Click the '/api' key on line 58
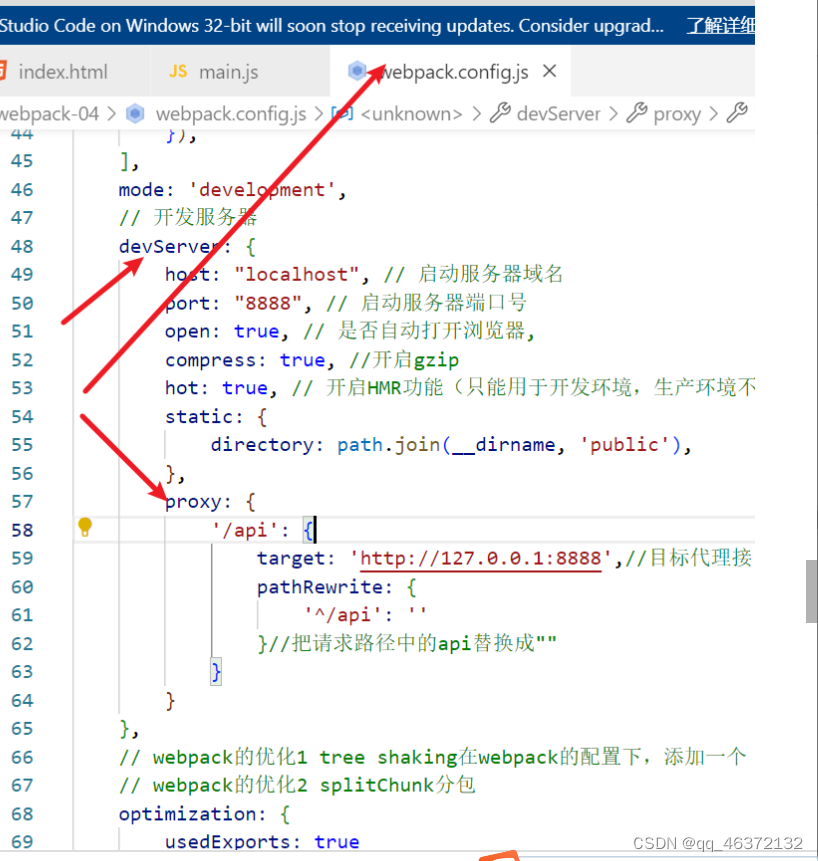 click(245, 530)
